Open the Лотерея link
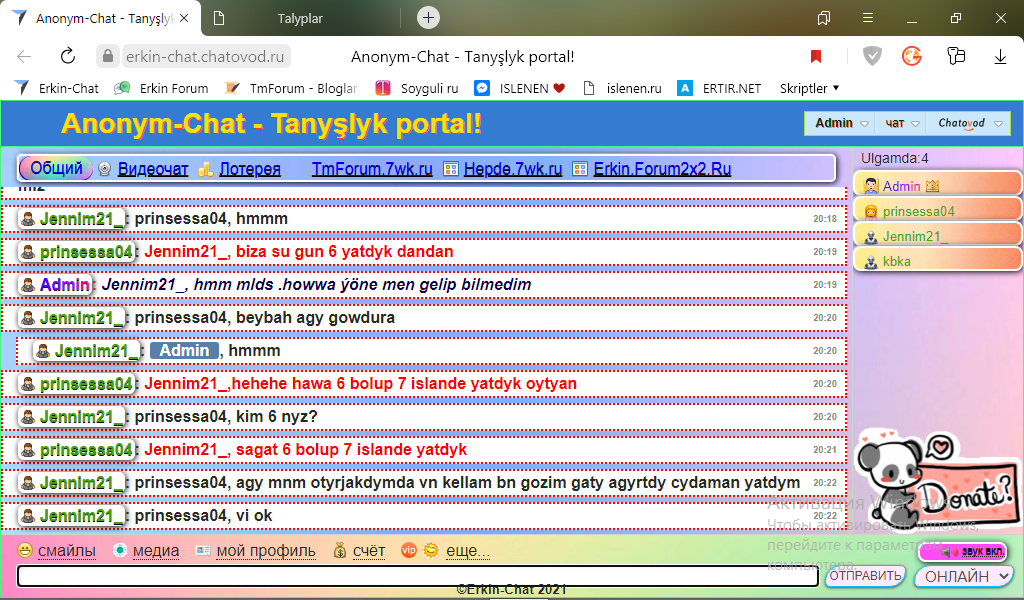The image size is (1024, 600). [x=249, y=170]
